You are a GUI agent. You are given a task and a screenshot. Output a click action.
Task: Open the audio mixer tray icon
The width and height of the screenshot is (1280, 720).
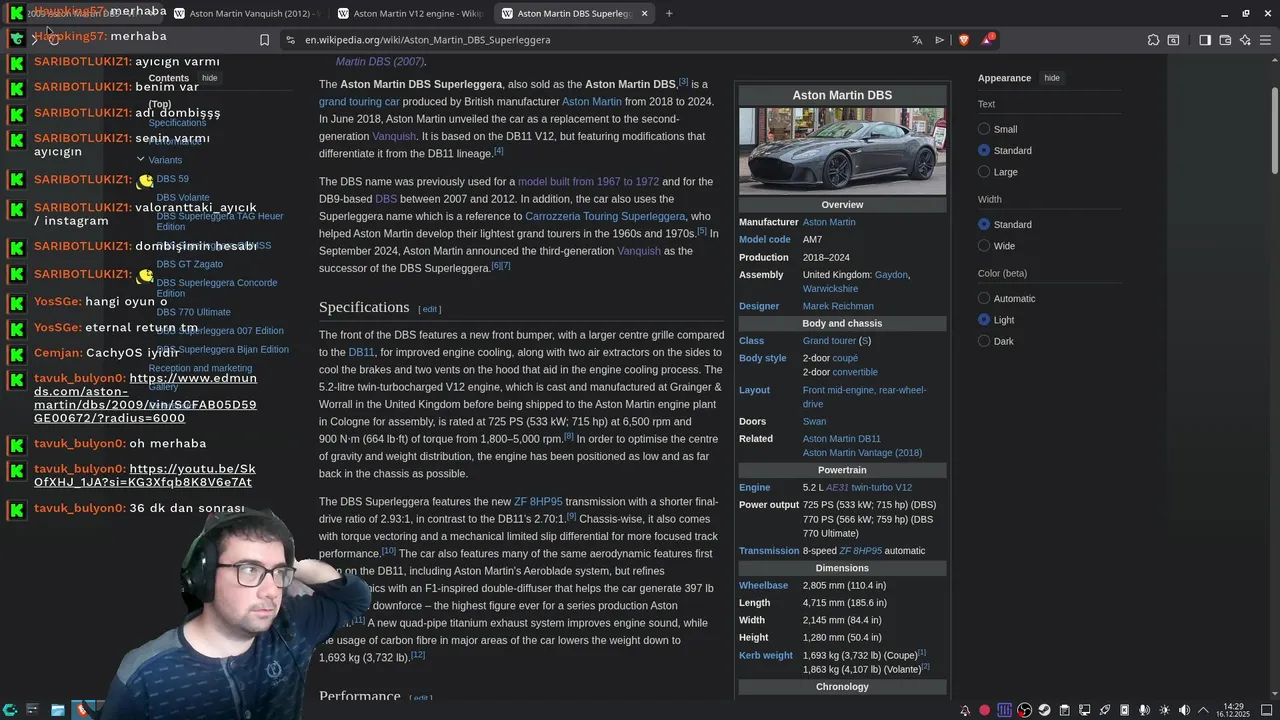pyautogui.click(x=1004, y=710)
